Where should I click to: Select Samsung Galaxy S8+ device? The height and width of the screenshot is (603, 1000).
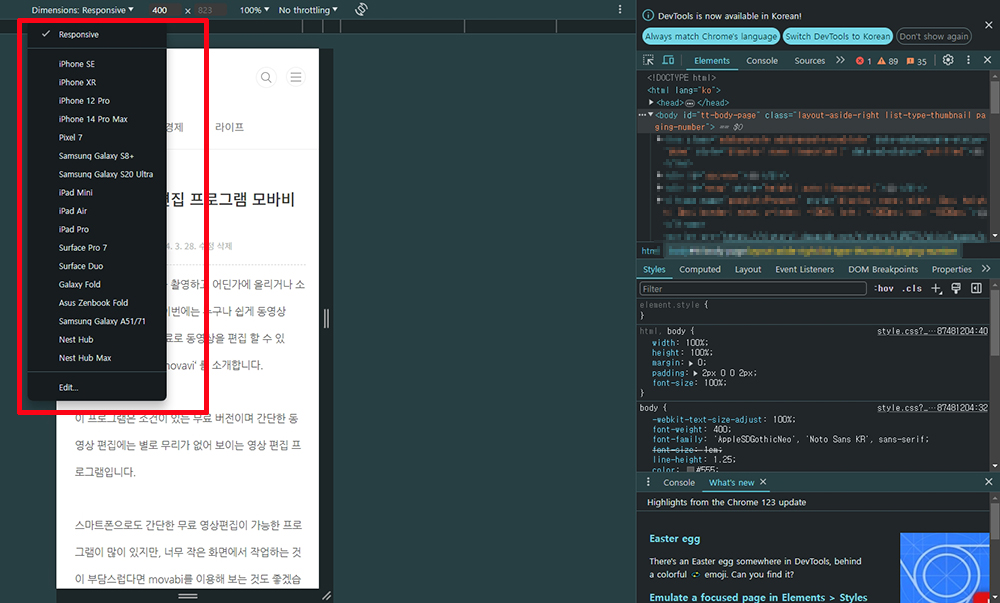[97, 156]
